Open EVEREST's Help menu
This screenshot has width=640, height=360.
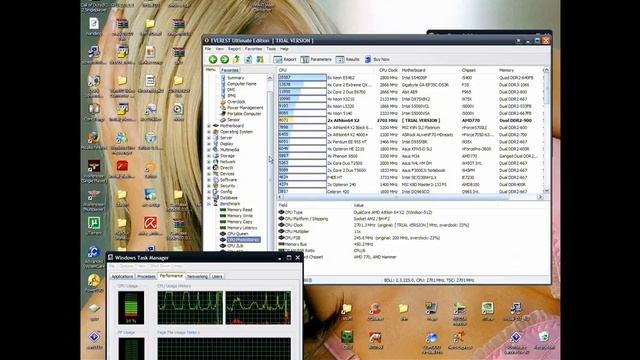(x=284, y=49)
